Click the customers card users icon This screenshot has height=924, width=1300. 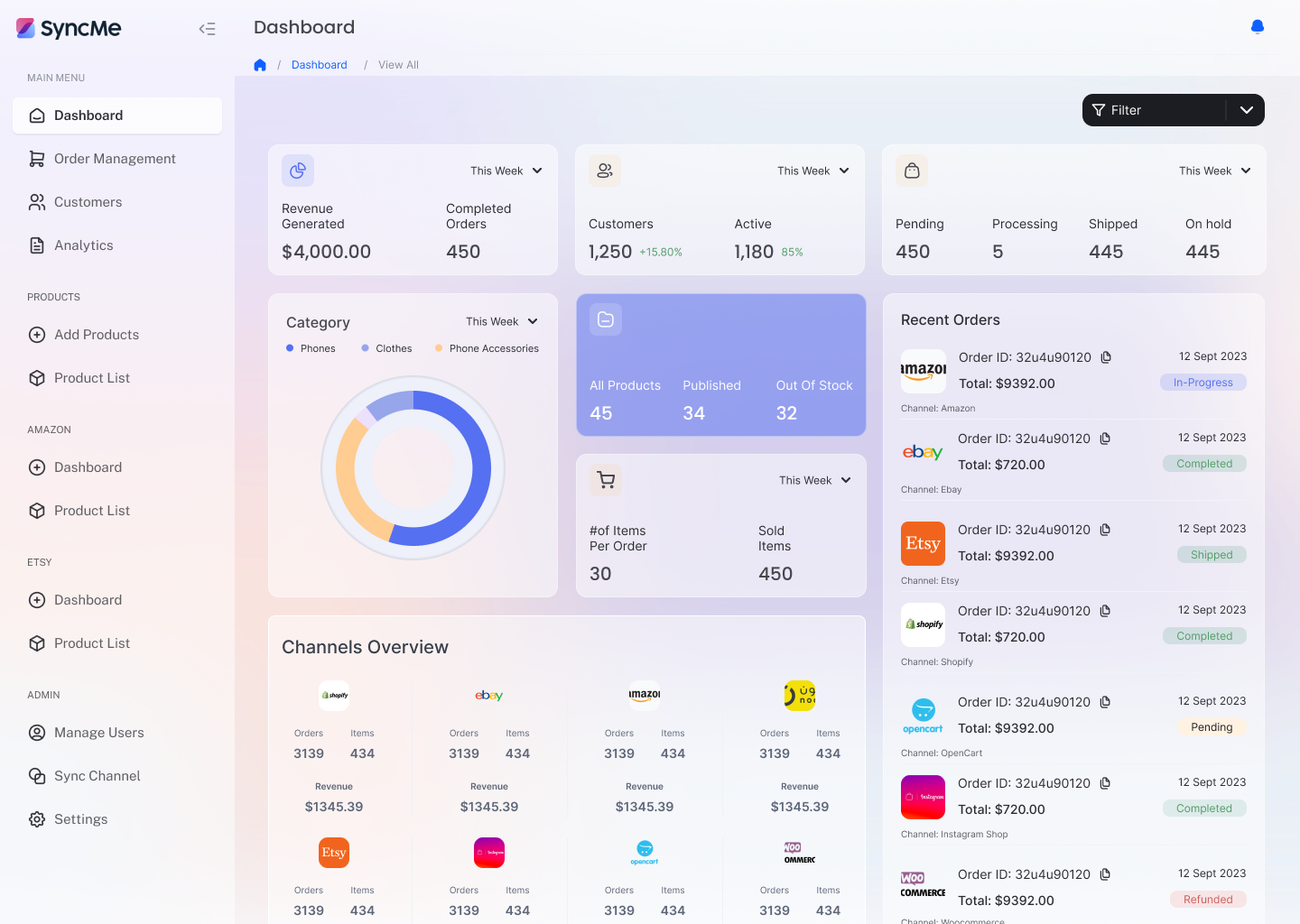click(x=605, y=171)
